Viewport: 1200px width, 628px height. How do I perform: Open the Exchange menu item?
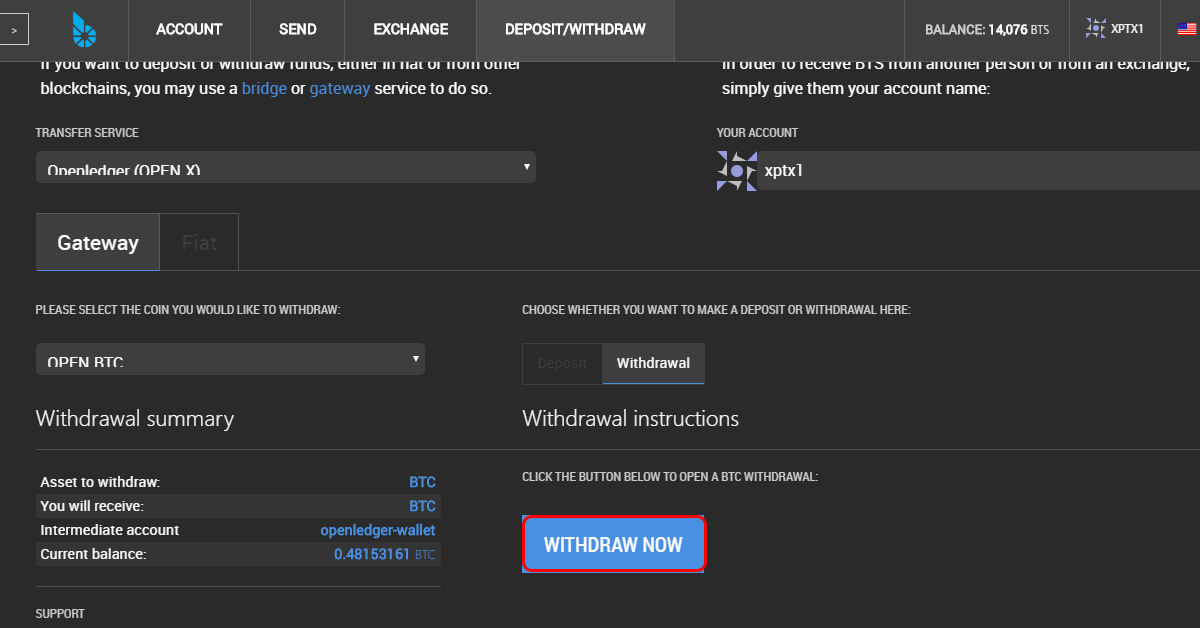(x=411, y=30)
